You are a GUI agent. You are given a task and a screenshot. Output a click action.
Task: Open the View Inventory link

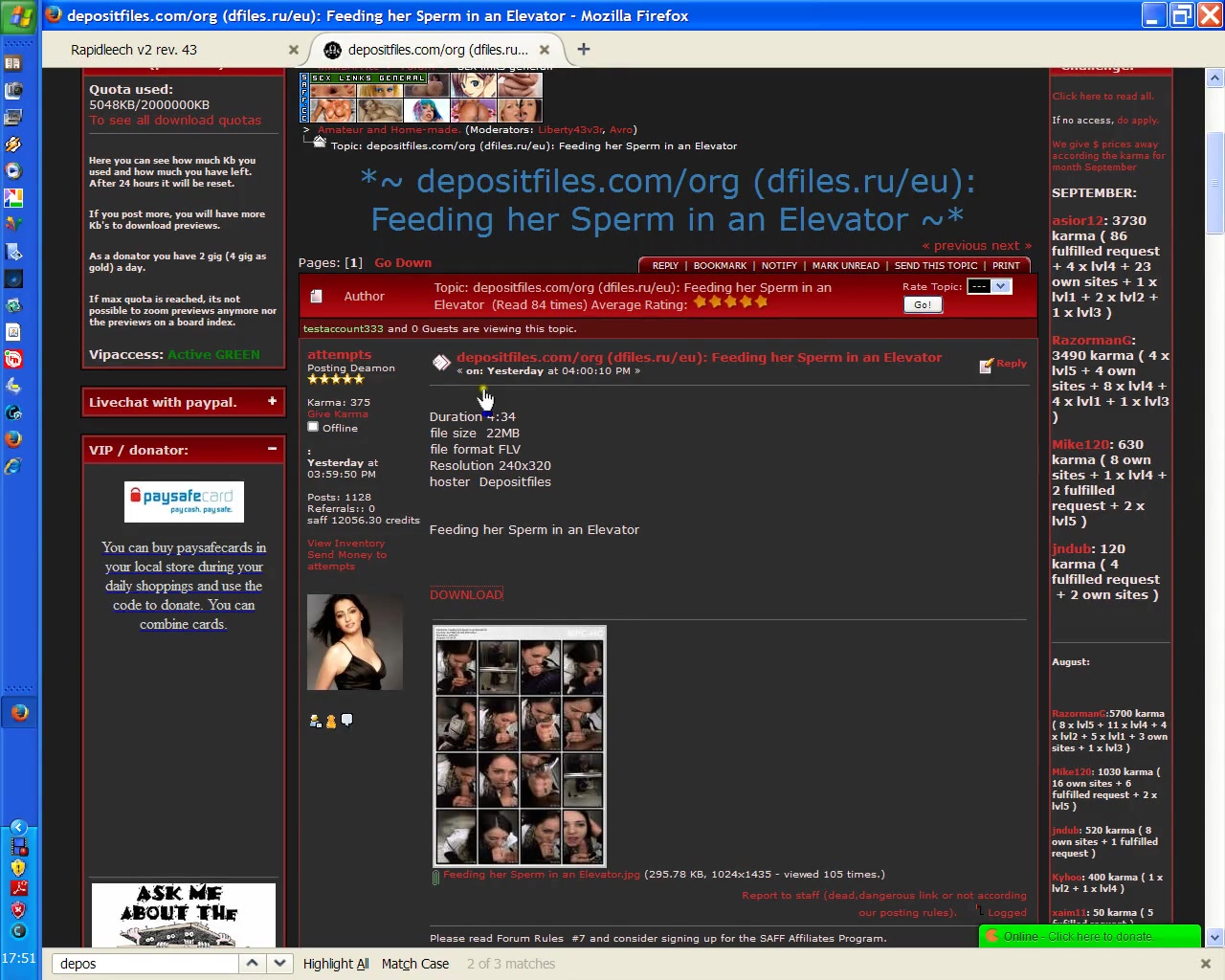345,543
